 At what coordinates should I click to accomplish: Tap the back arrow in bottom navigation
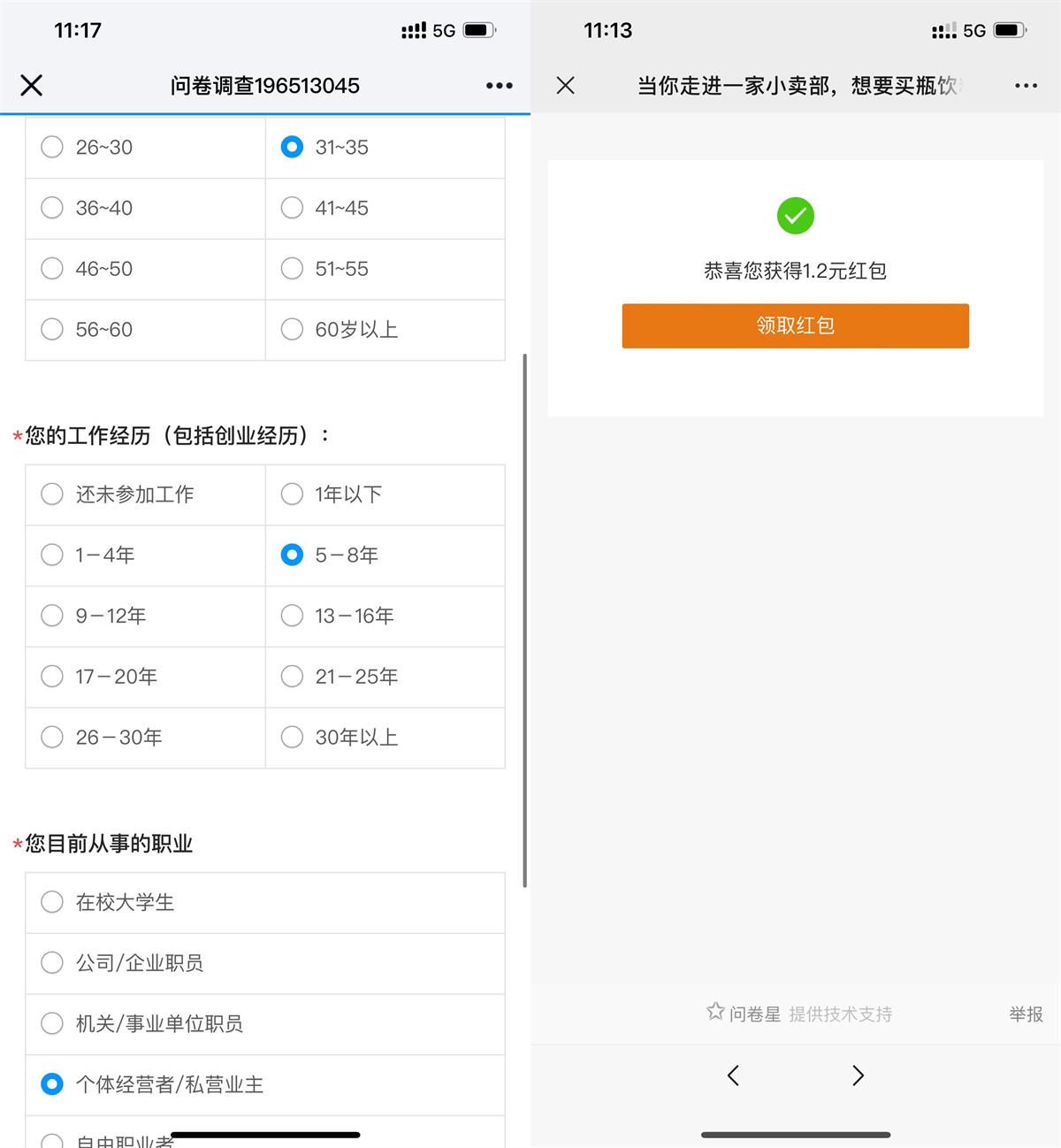click(x=733, y=1075)
